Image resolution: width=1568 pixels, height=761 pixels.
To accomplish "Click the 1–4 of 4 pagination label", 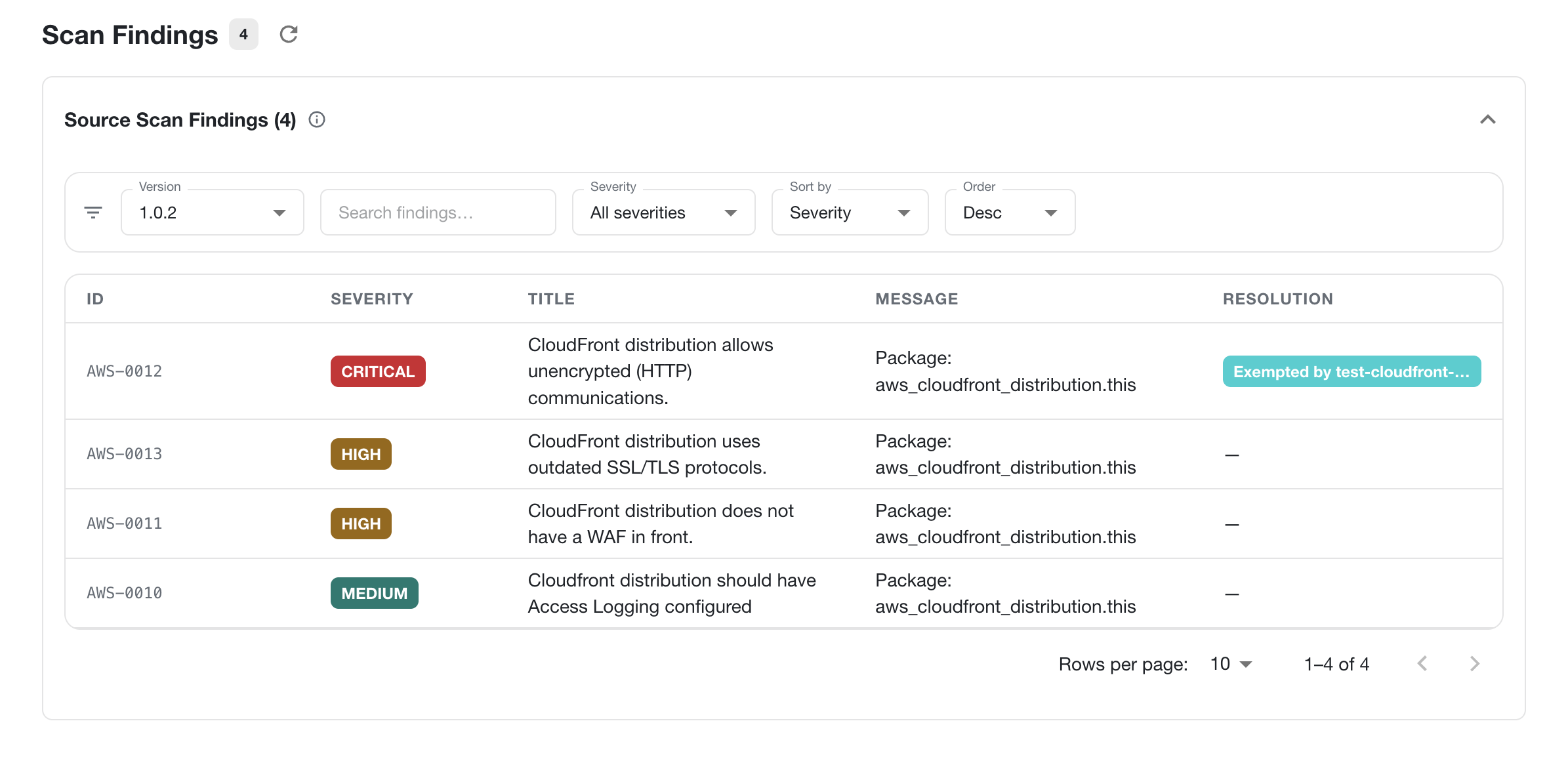I will pyautogui.click(x=1336, y=664).
